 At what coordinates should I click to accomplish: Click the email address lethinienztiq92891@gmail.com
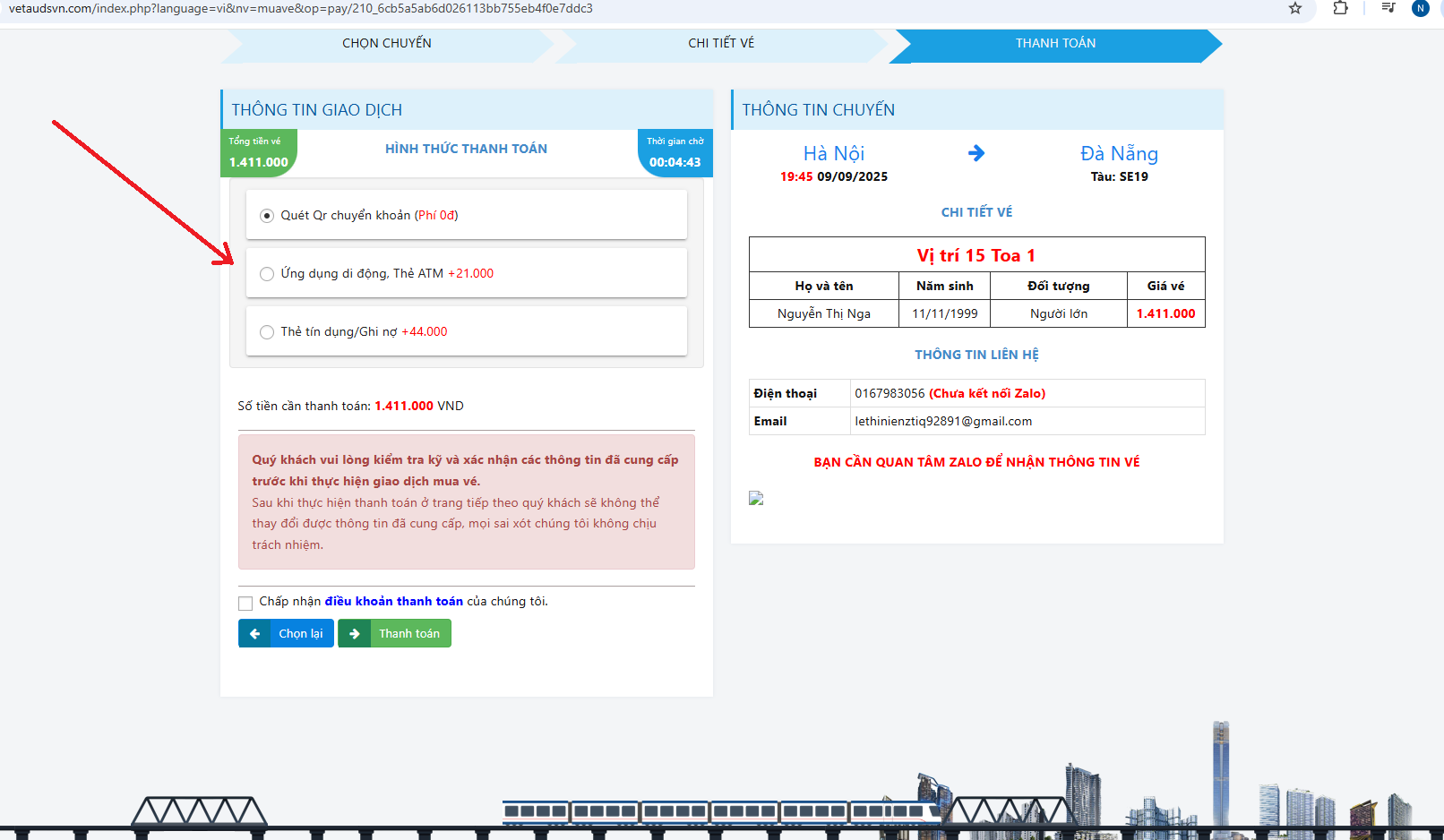point(943,421)
